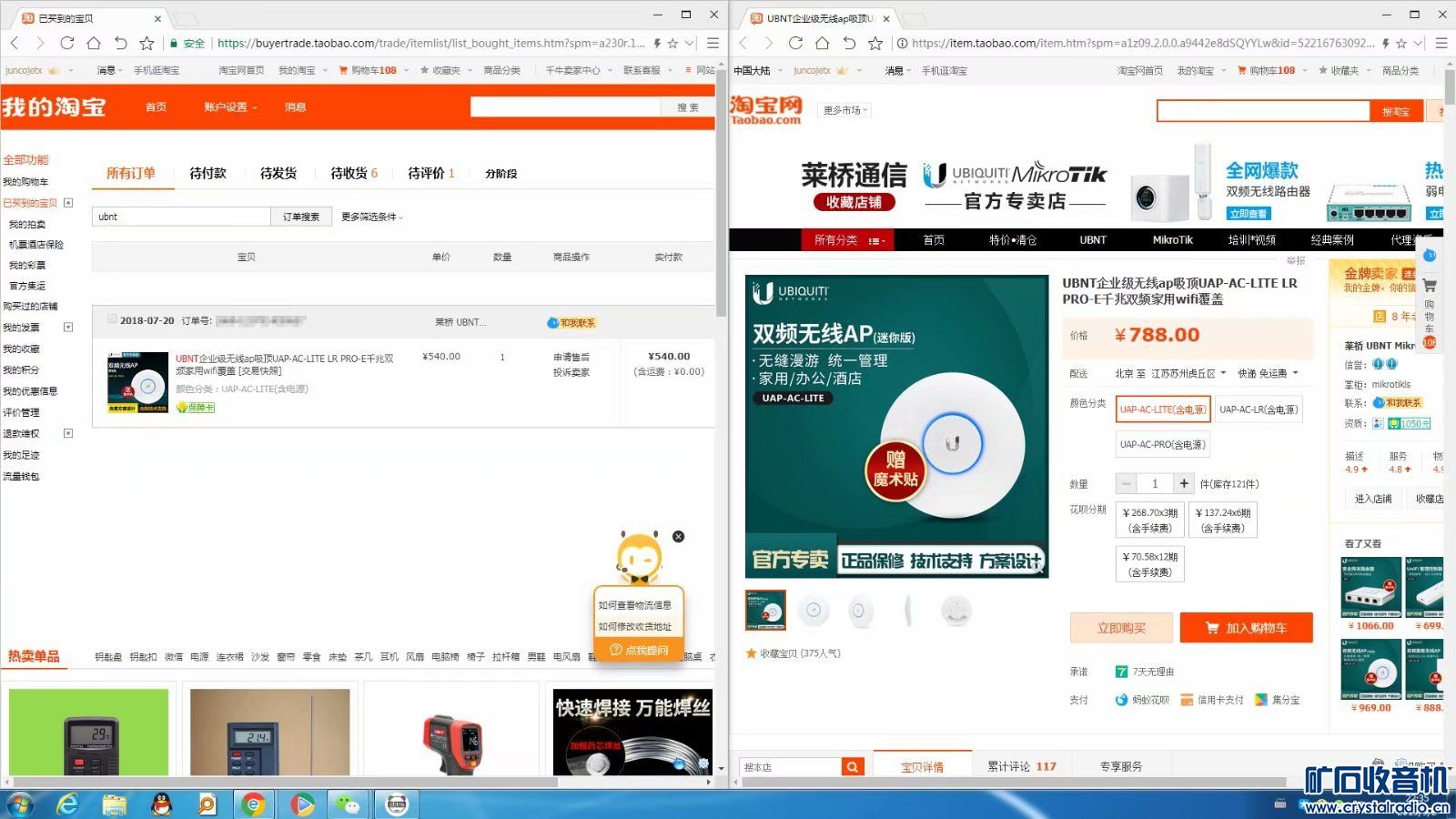Open the 账户设置 dropdown in the orange header

pyautogui.click(x=230, y=107)
